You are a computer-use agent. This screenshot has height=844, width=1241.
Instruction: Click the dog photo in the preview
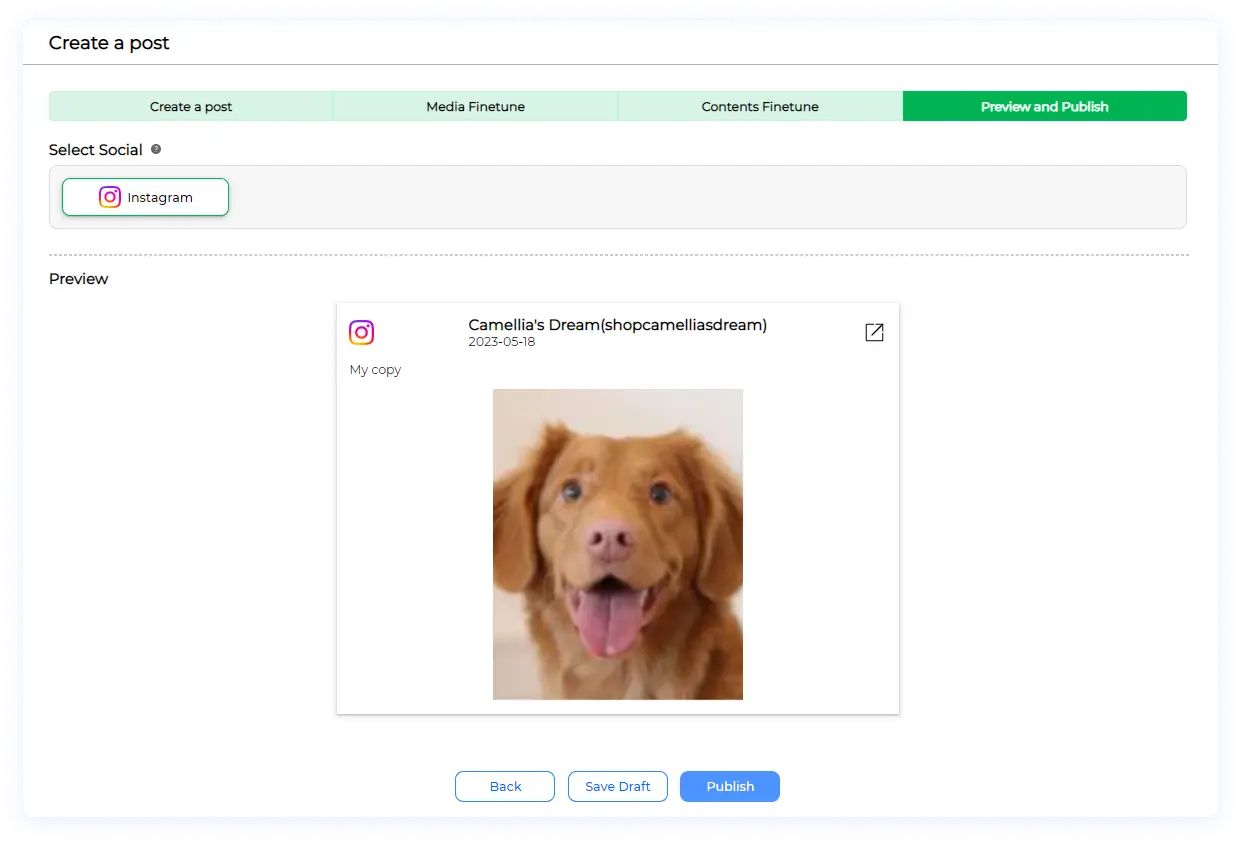click(x=617, y=544)
